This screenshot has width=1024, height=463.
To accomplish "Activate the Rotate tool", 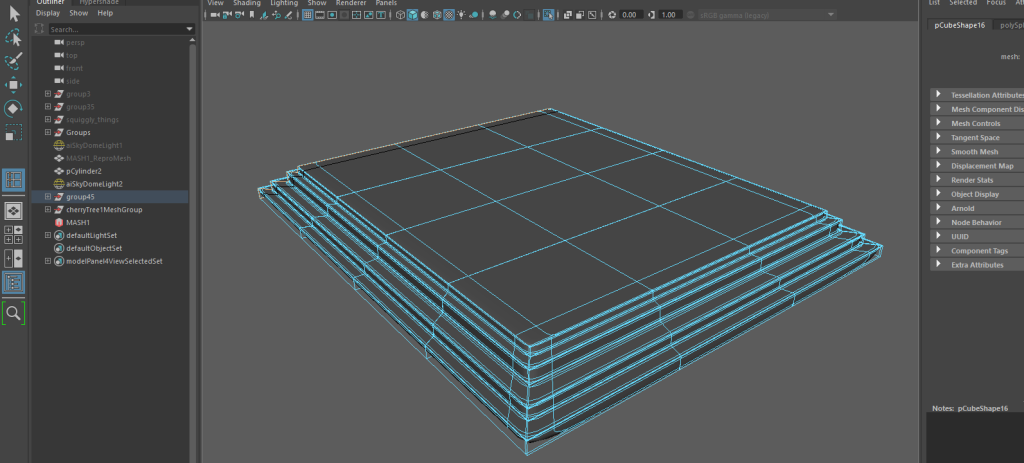I will click(14, 108).
